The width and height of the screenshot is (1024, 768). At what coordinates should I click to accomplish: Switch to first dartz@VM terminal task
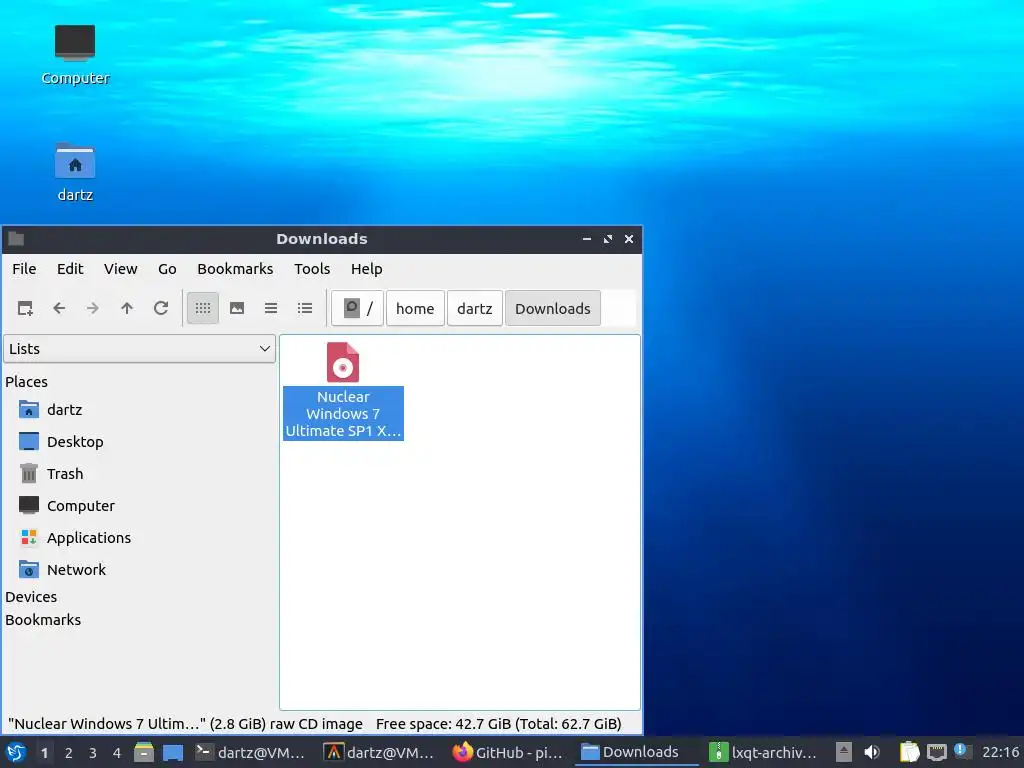click(x=251, y=752)
